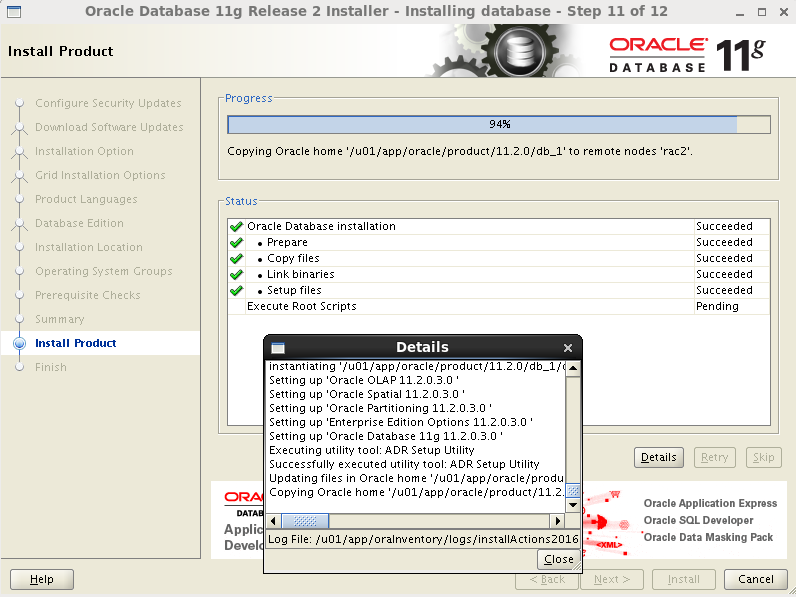Select Operating System Groups step

point(104,271)
